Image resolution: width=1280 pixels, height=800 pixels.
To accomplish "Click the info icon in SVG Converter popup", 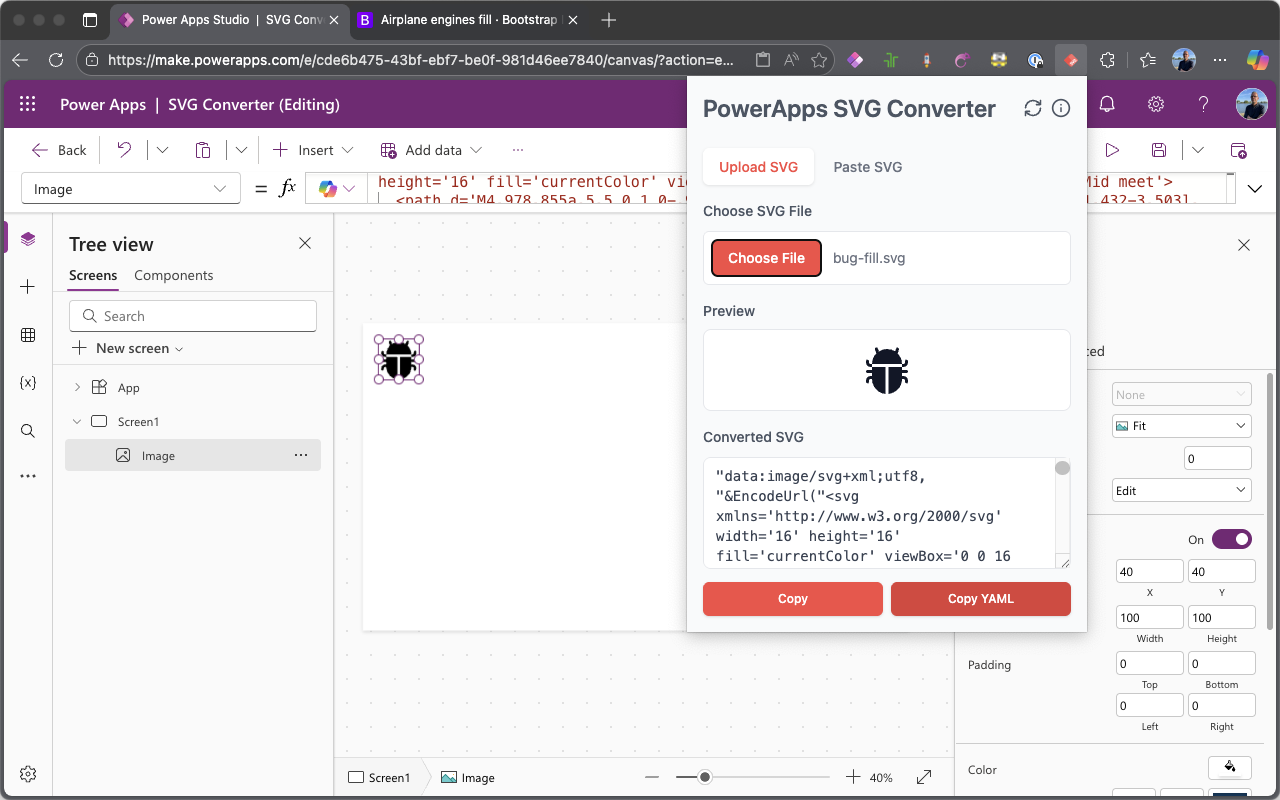I will pyautogui.click(x=1061, y=108).
